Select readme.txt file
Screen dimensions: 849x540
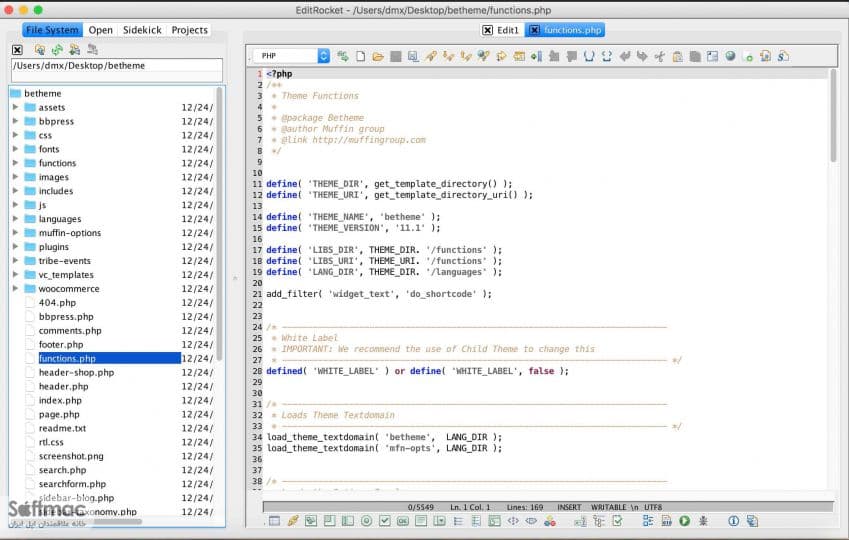62,428
